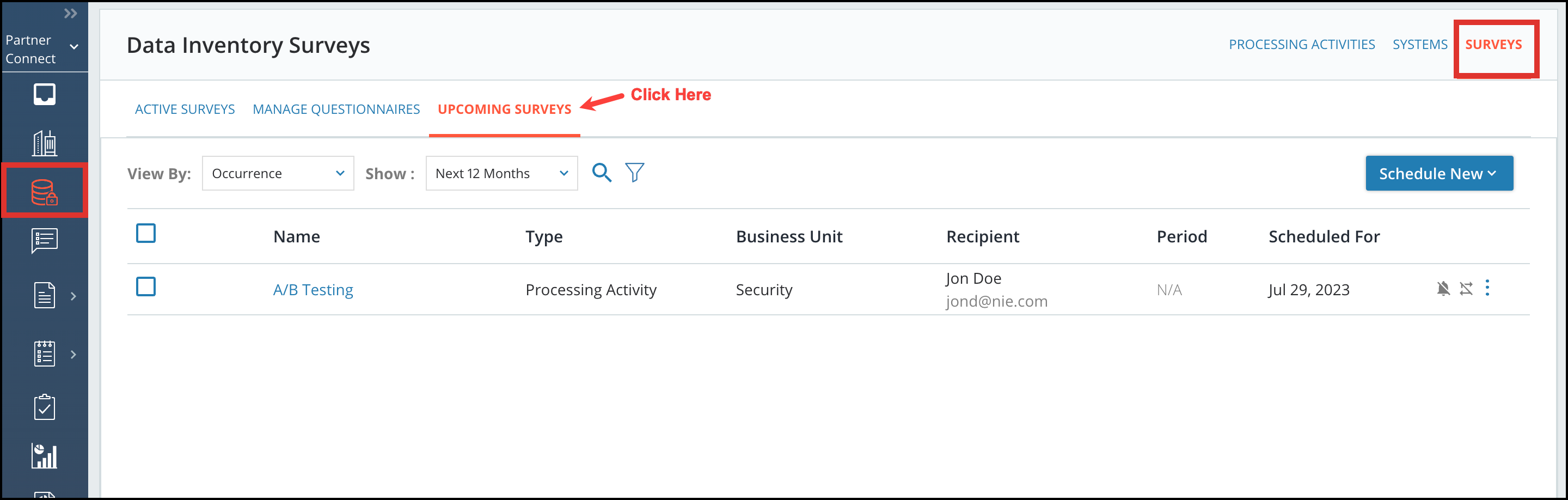
Task: Open the three-dot menu for A/B Testing
Action: click(x=1487, y=288)
